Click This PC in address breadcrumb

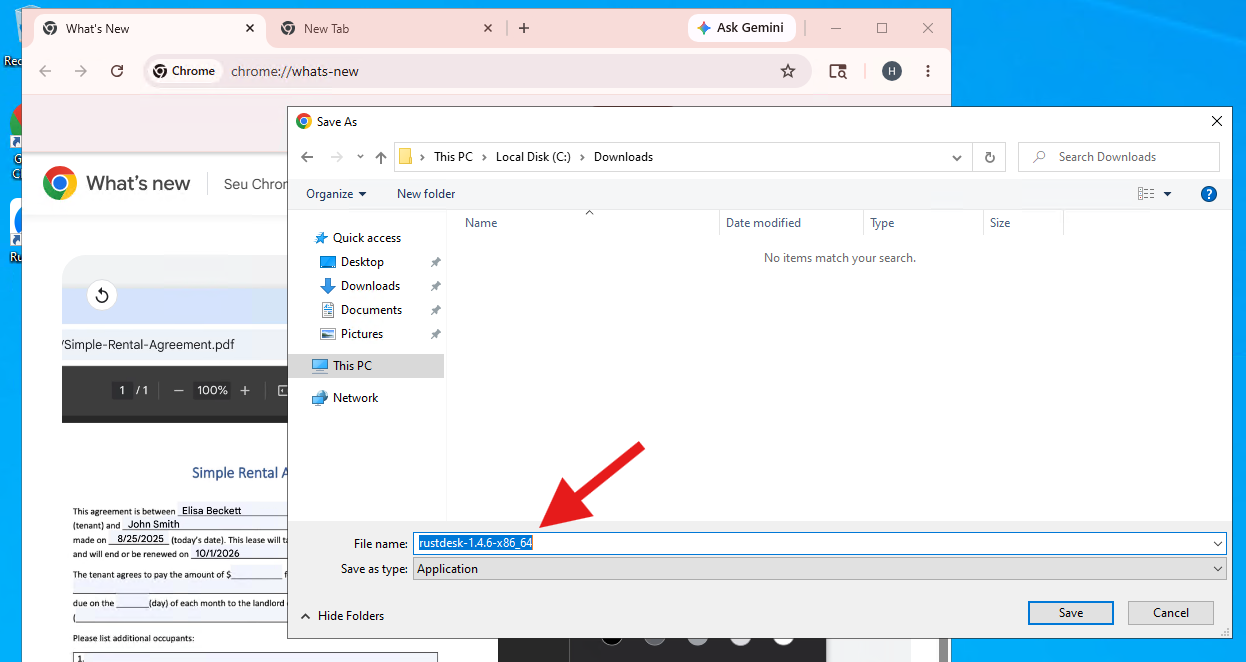453,157
